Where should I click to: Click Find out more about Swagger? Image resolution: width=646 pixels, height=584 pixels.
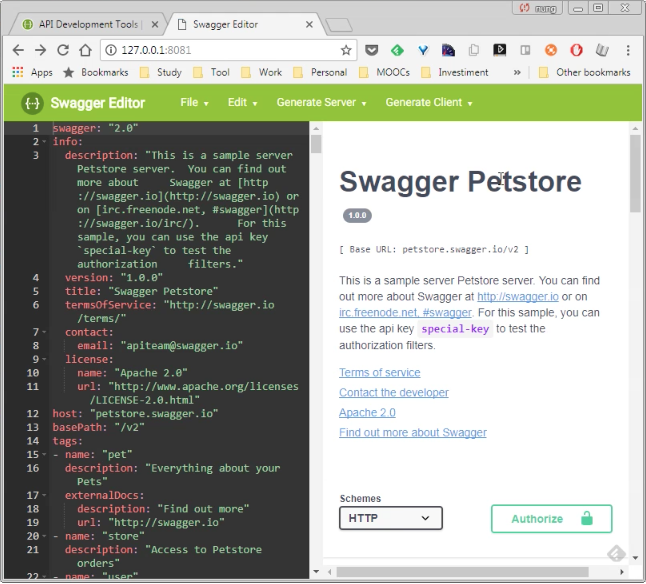click(413, 432)
